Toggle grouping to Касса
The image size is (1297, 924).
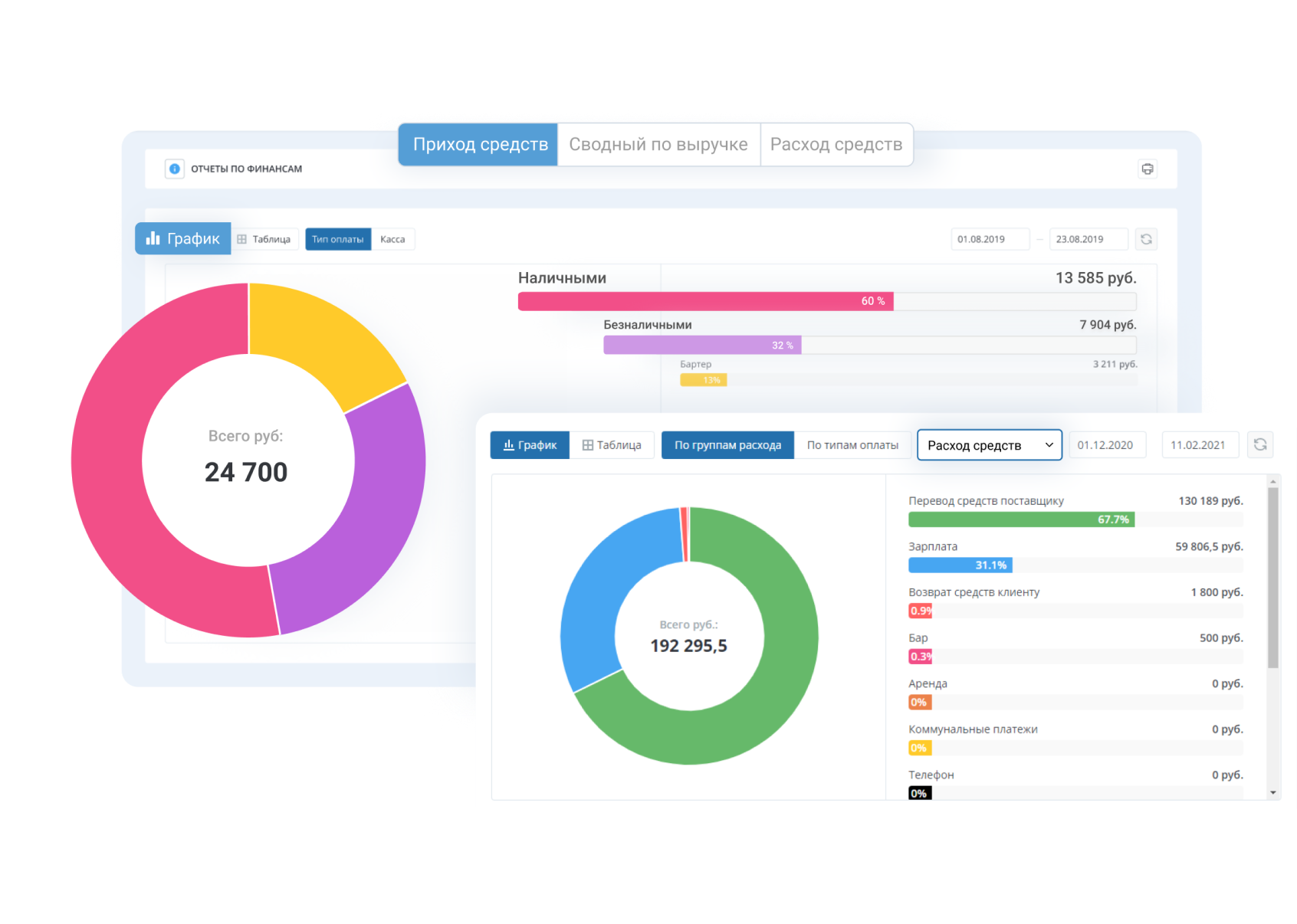click(x=392, y=239)
